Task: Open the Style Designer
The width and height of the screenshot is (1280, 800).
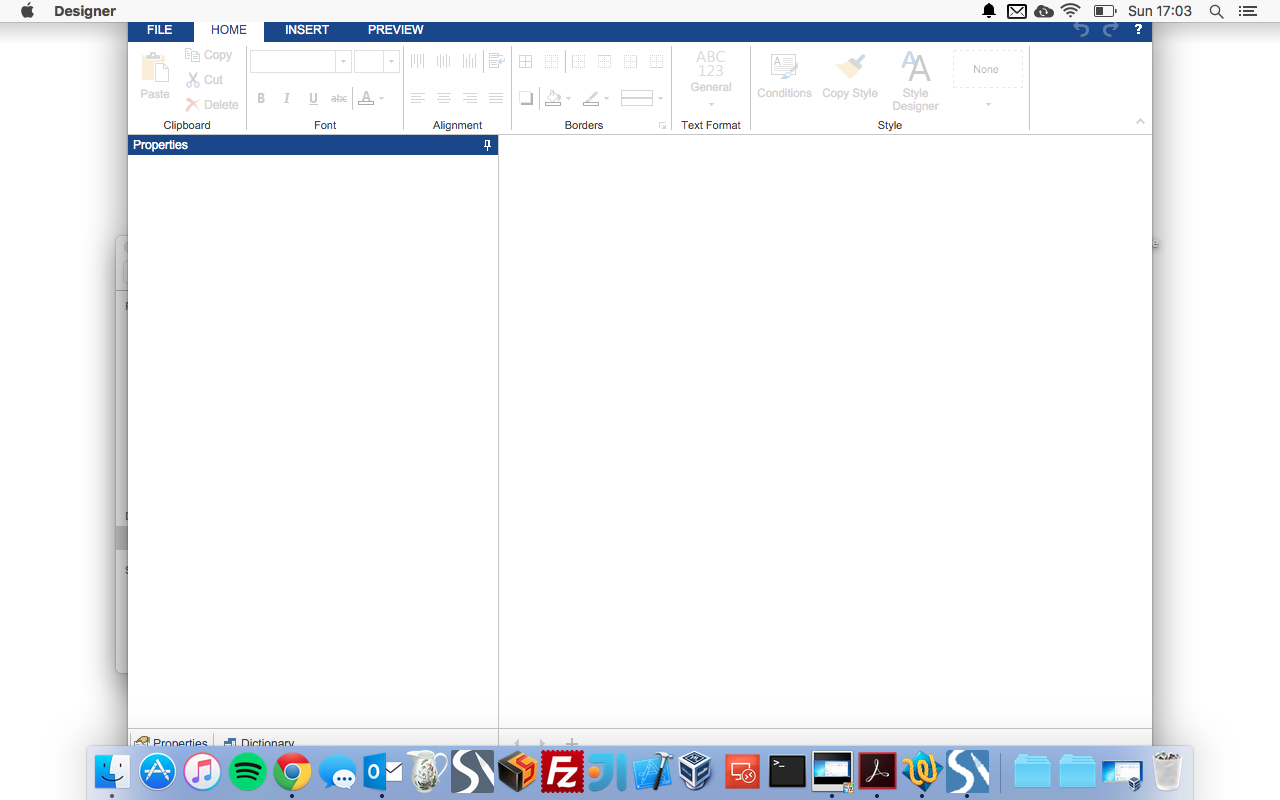Action: (916, 81)
